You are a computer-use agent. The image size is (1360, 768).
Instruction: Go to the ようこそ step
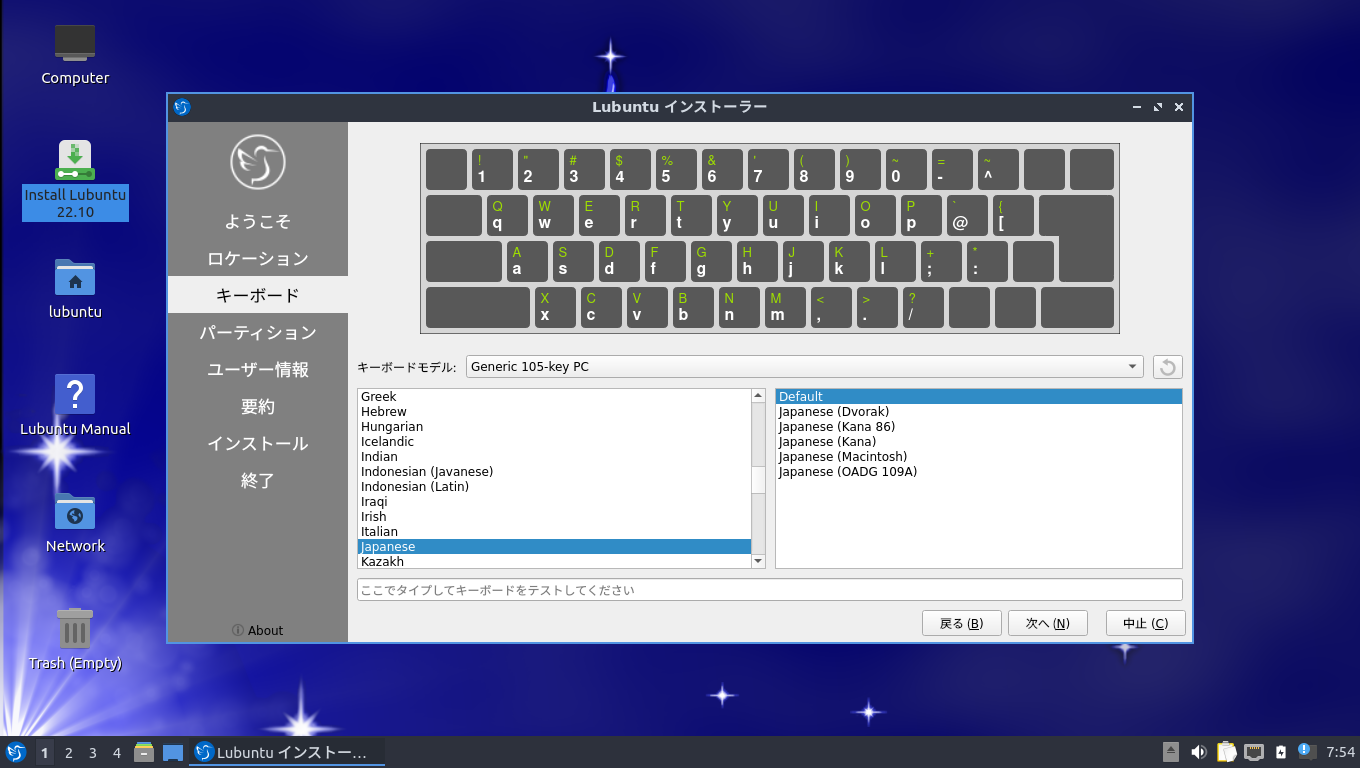[x=258, y=221]
